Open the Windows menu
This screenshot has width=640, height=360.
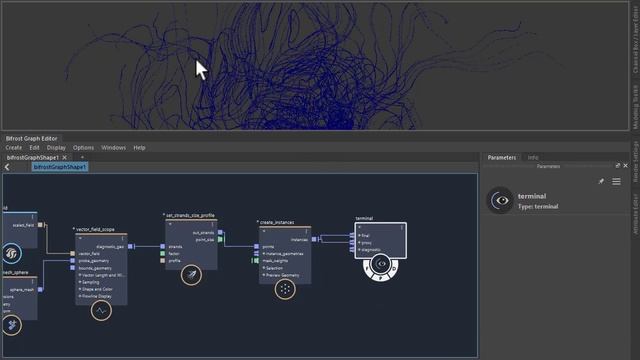point(113,147)
